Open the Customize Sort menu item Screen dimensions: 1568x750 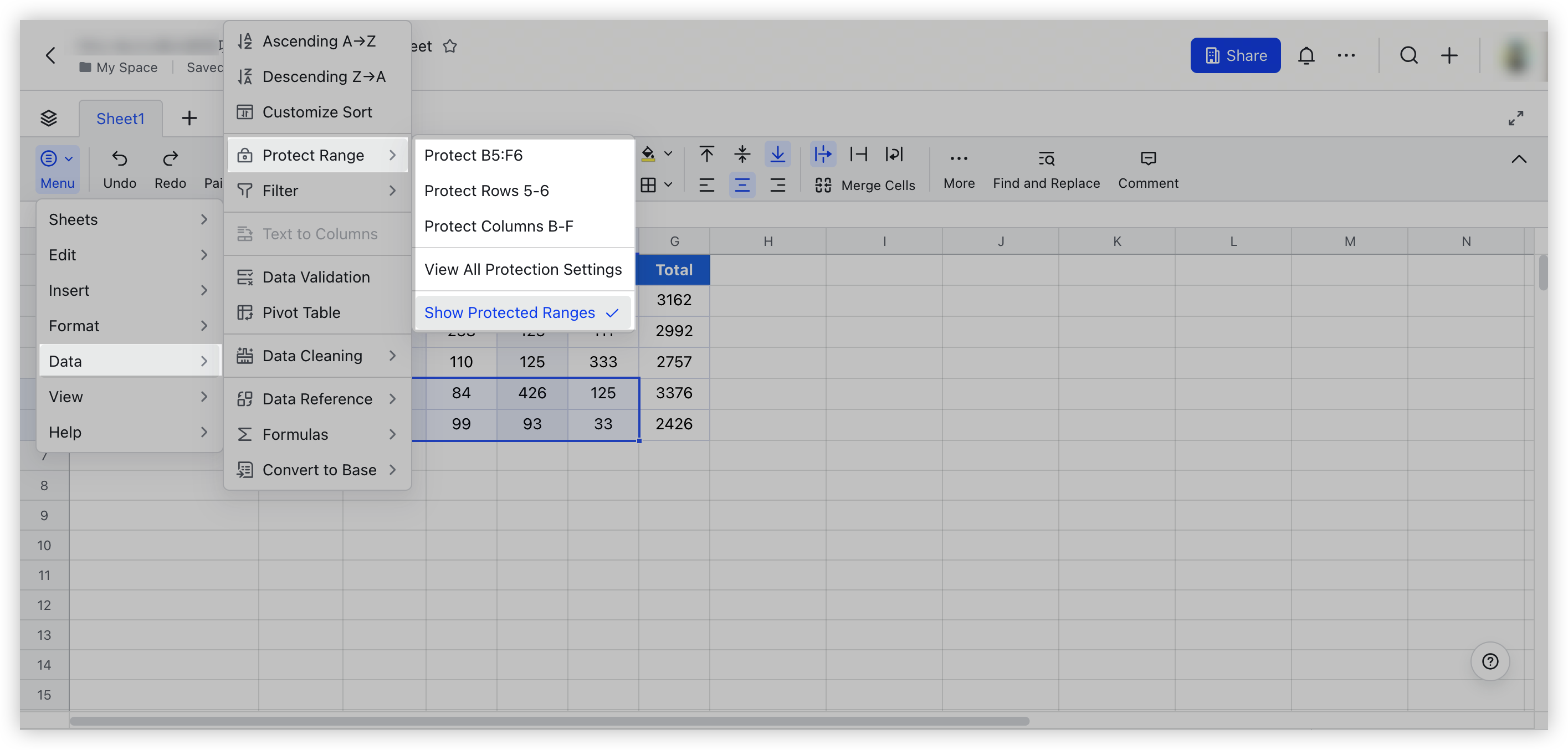pyautogui.click(x=317, y=111)
